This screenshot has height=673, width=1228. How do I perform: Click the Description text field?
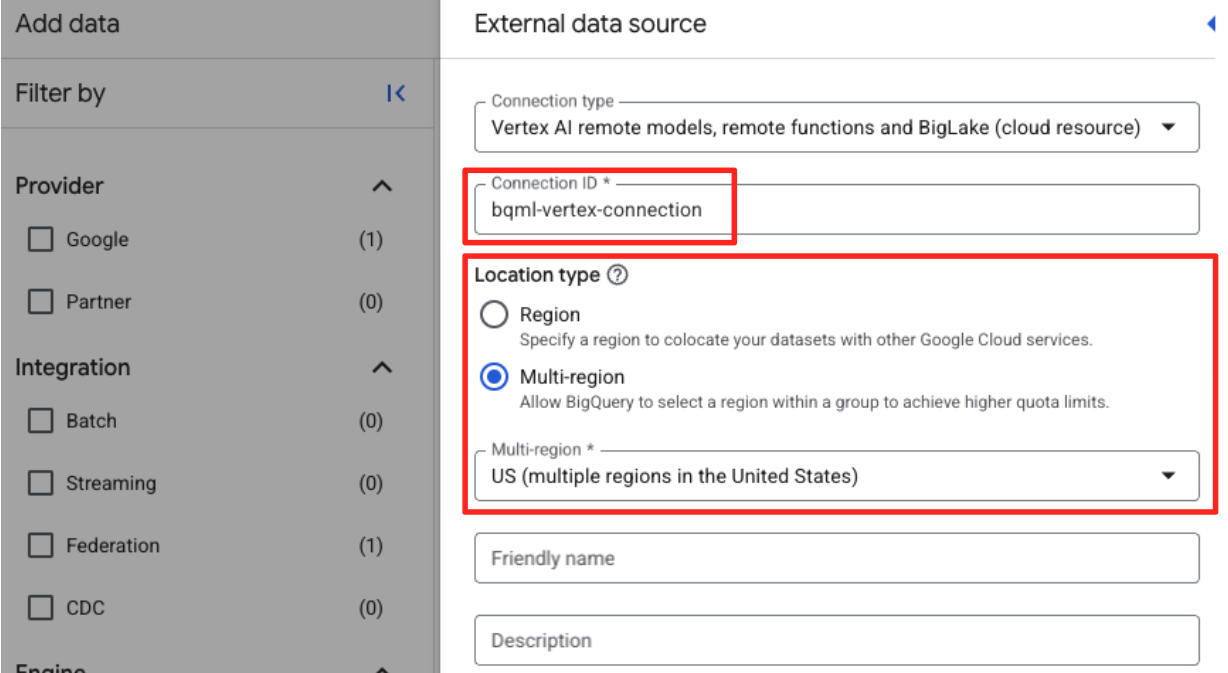coord(836,640)
